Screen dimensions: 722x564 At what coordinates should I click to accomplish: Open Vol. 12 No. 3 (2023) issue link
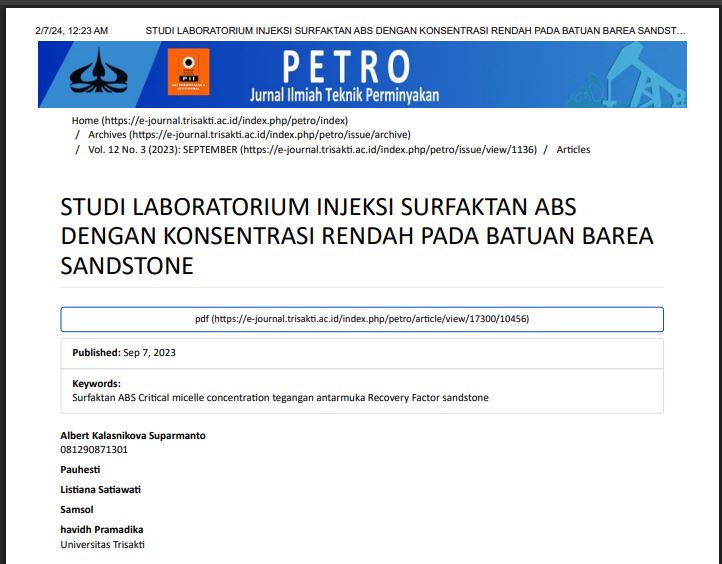(x=312, y=150)
